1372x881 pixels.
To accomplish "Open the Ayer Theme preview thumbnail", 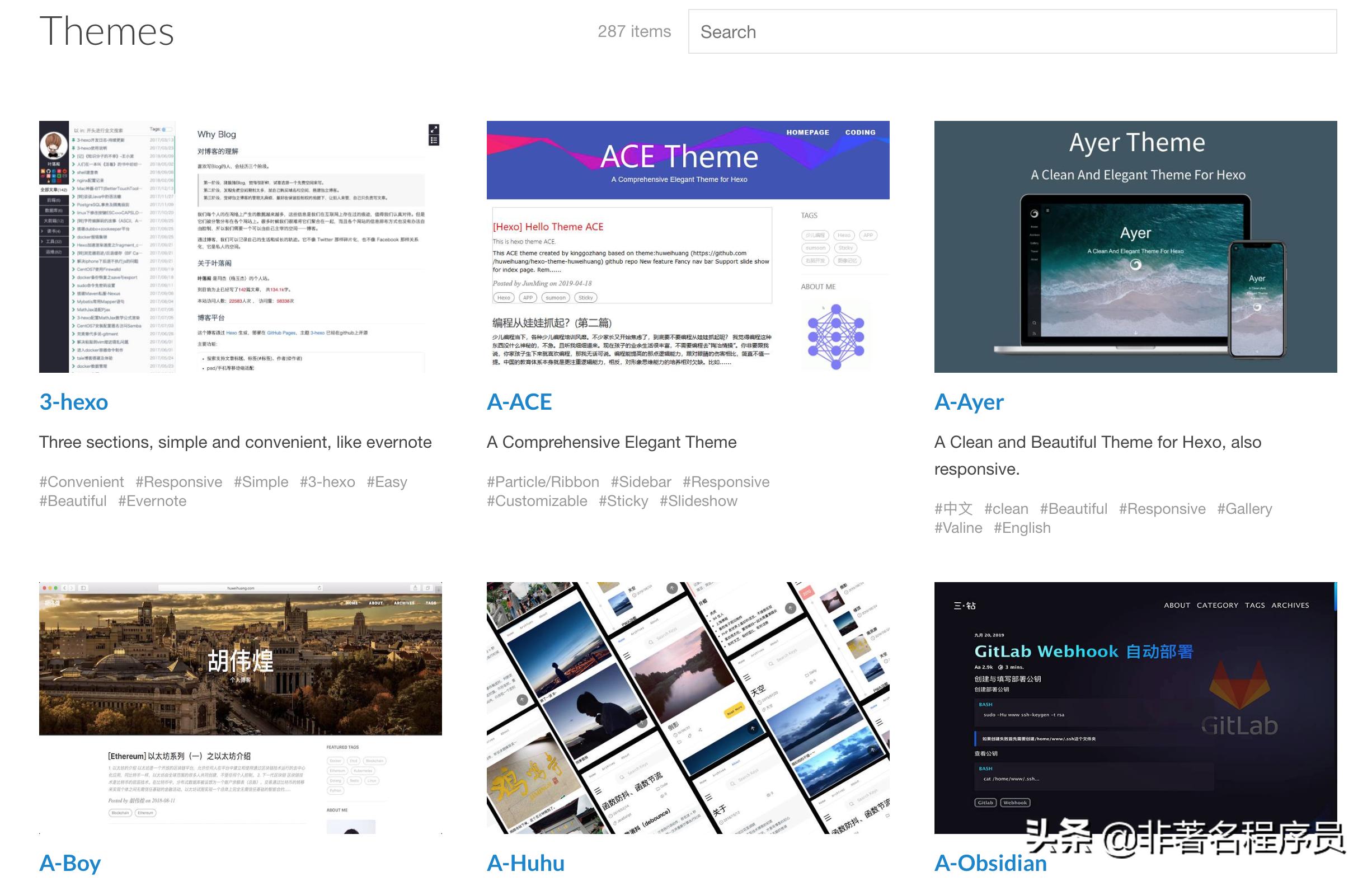I will pyautogui.click(x=1135, y=247).
